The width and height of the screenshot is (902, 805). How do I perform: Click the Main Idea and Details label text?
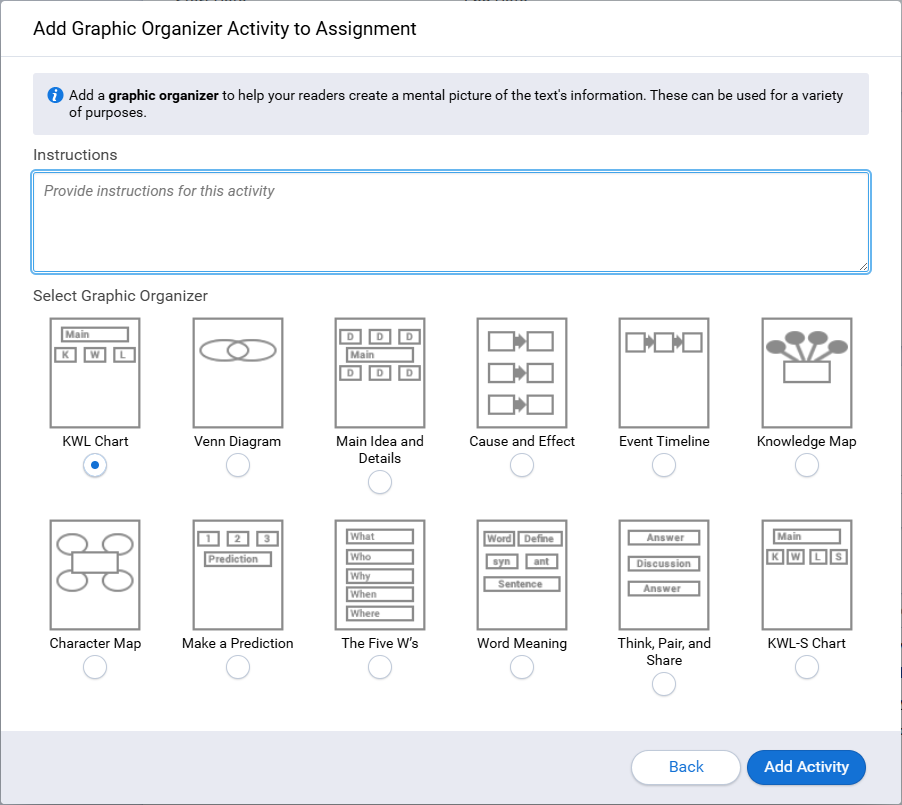[380, 449]
